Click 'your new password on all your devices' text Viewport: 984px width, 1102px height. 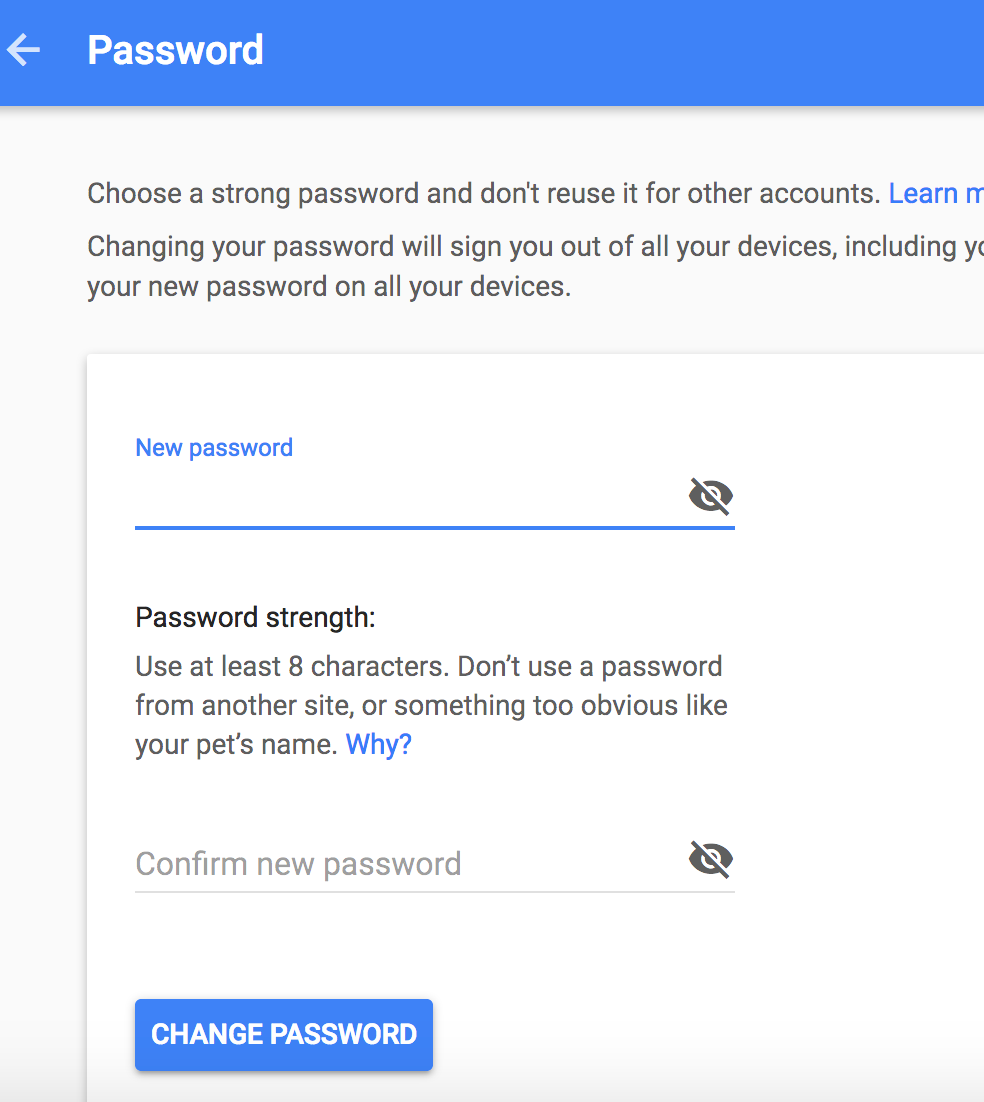(329, 287)
